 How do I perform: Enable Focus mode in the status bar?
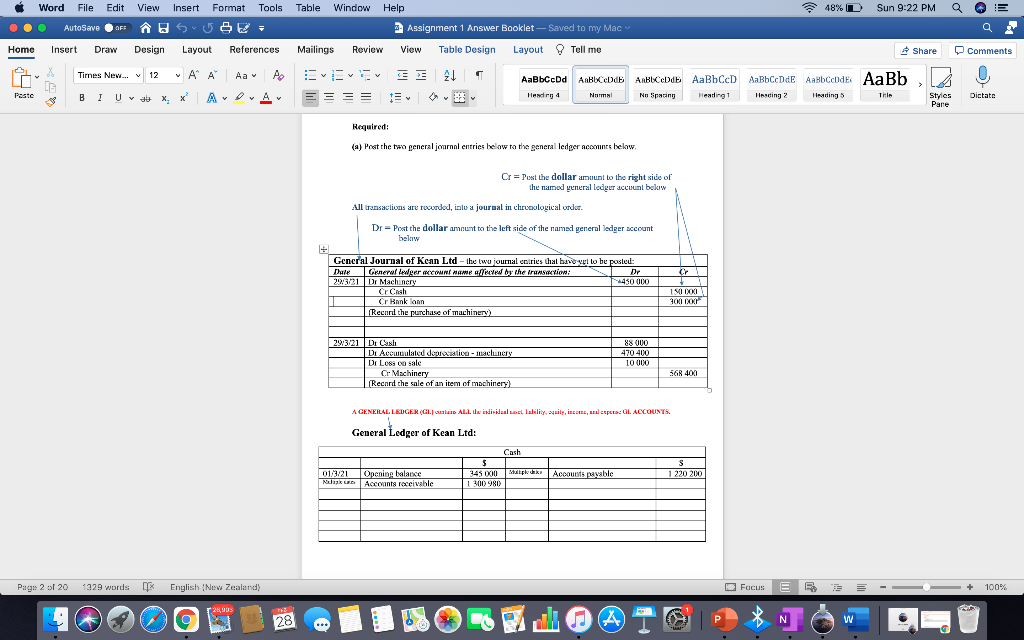point(747,587)
